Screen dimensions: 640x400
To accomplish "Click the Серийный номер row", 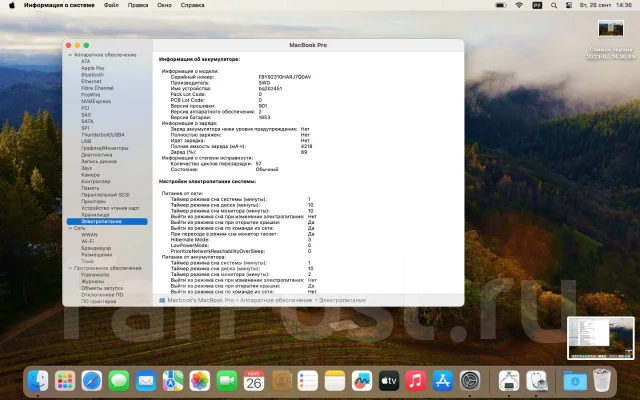I will 241,77.
